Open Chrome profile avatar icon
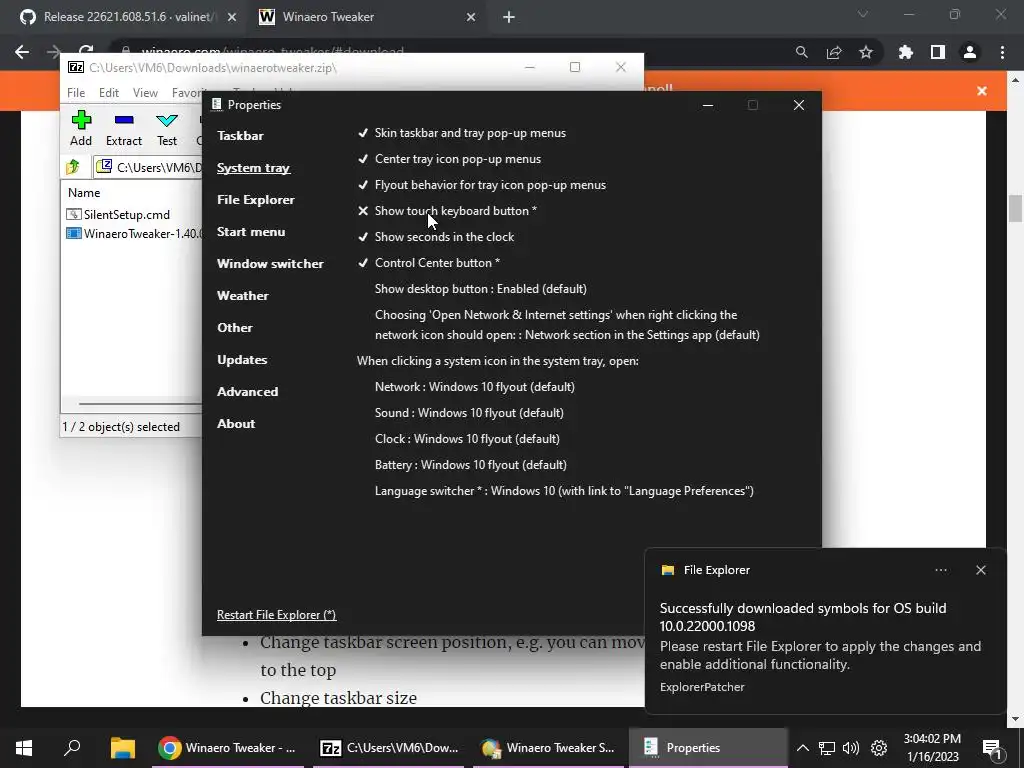 970,52
